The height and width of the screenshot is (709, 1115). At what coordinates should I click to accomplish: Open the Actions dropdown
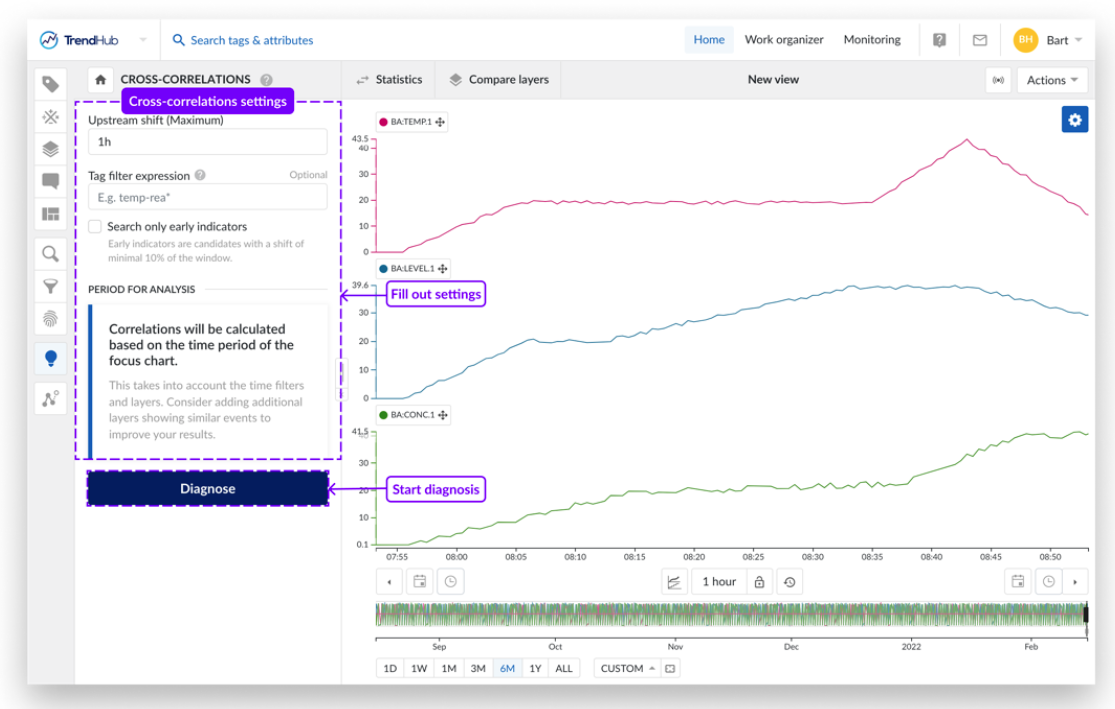1052,80
